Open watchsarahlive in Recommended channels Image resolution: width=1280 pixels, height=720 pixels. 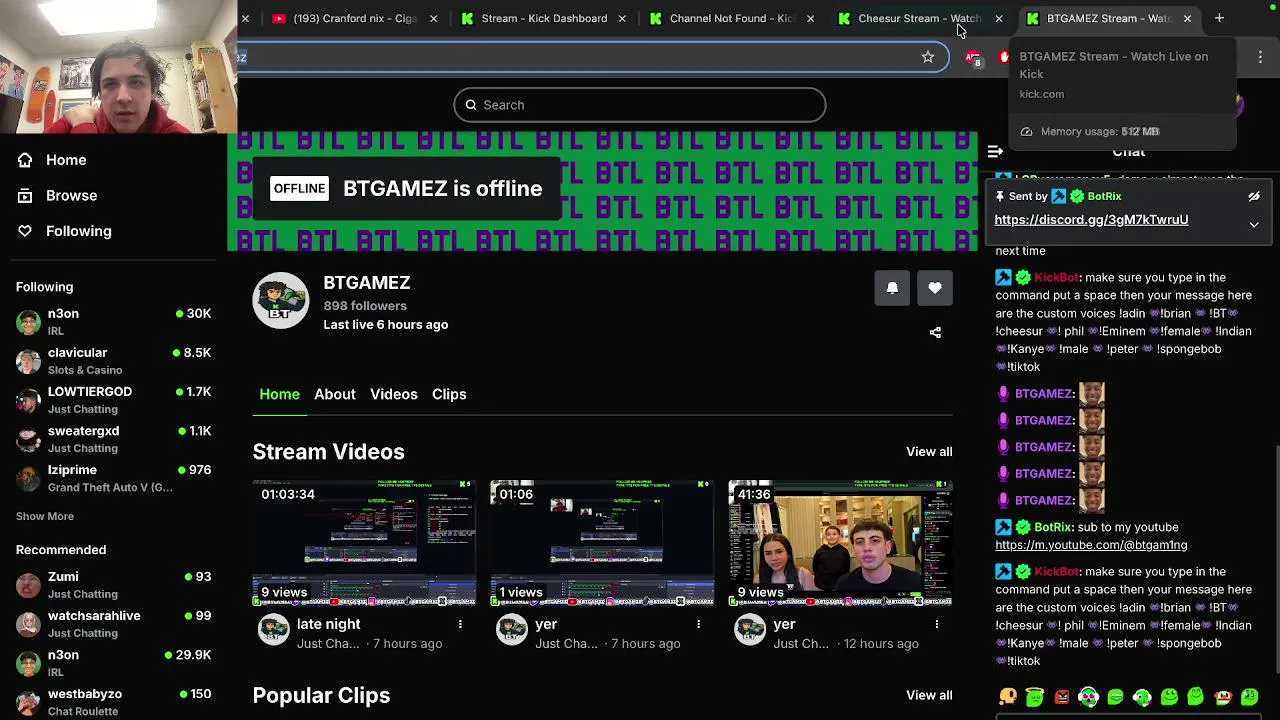pyautogui.click(x=114, y=624)
